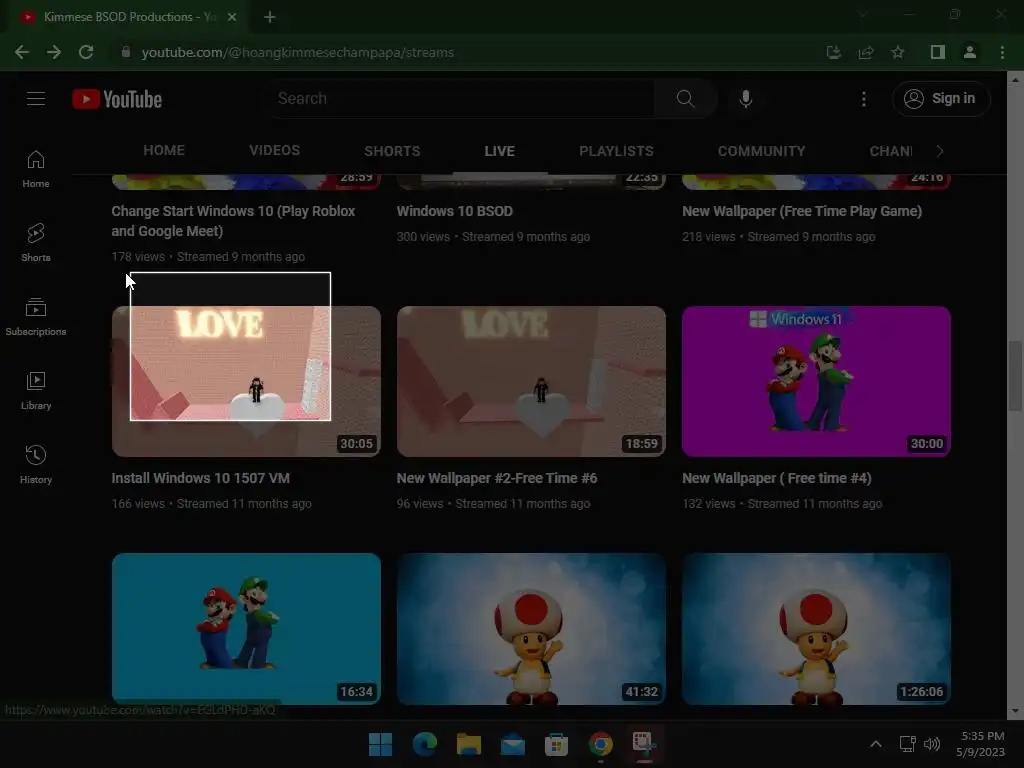Click the Sign in button

(940, 99)
